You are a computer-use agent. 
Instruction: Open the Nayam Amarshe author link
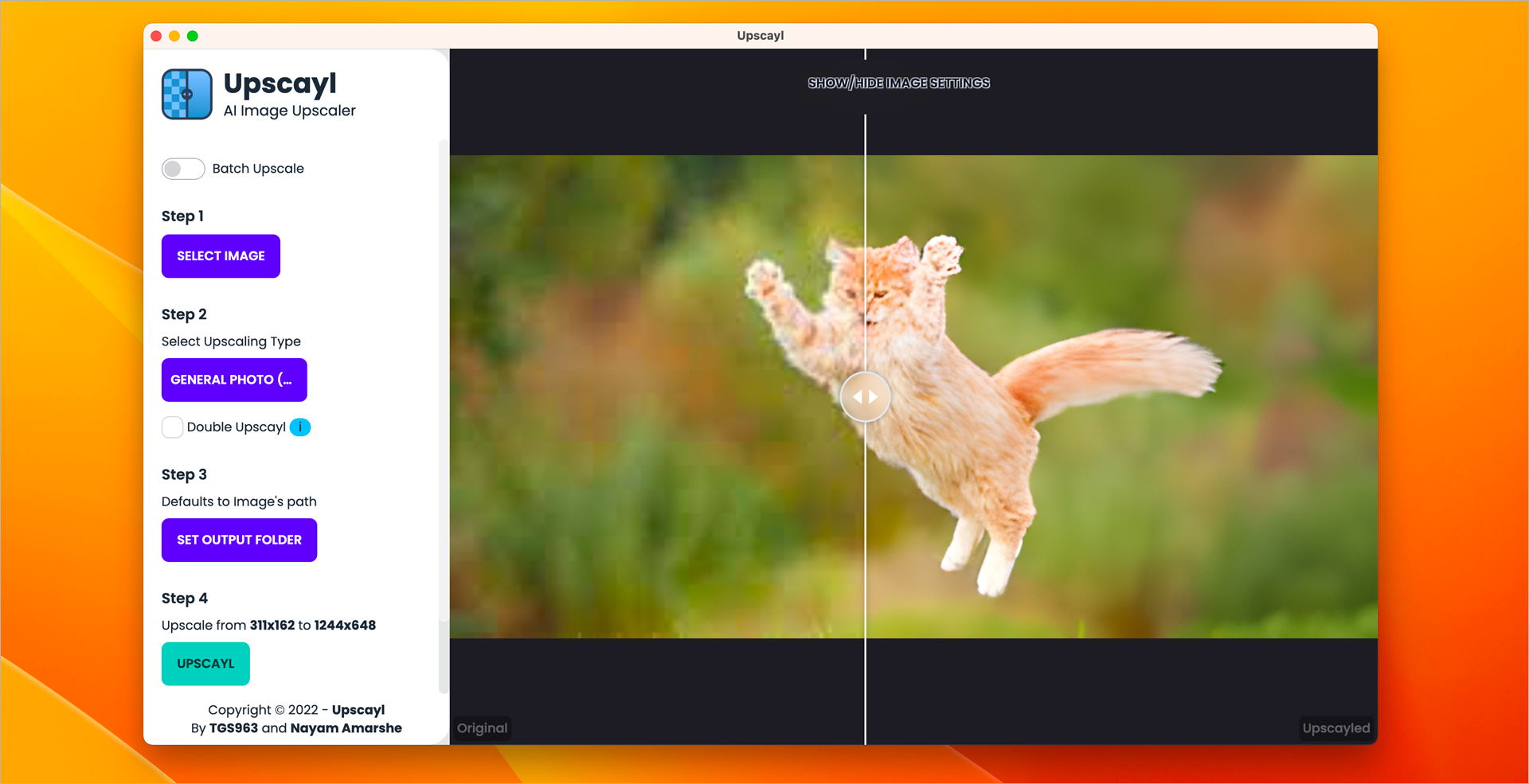(x=346, y=728)
